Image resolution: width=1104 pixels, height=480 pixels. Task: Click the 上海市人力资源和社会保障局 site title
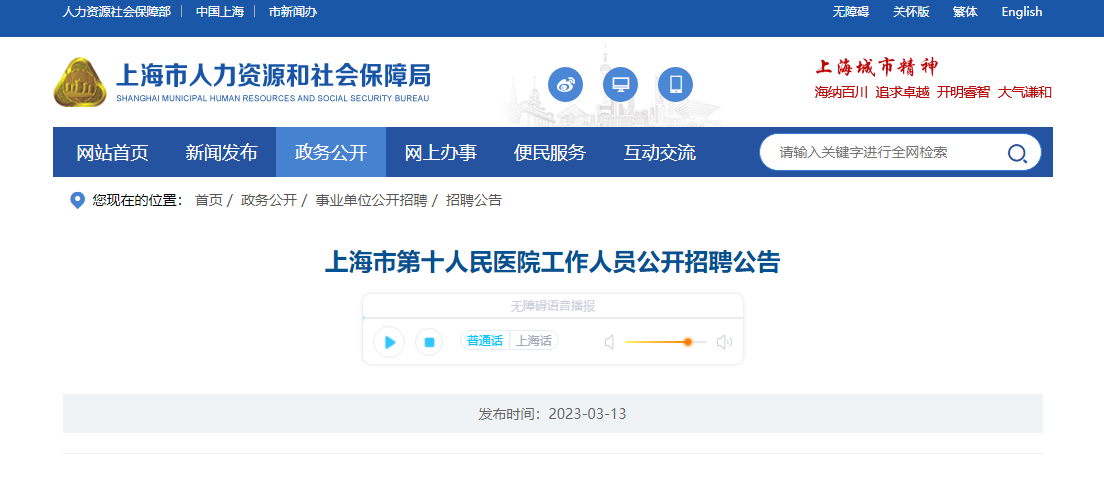273,75
